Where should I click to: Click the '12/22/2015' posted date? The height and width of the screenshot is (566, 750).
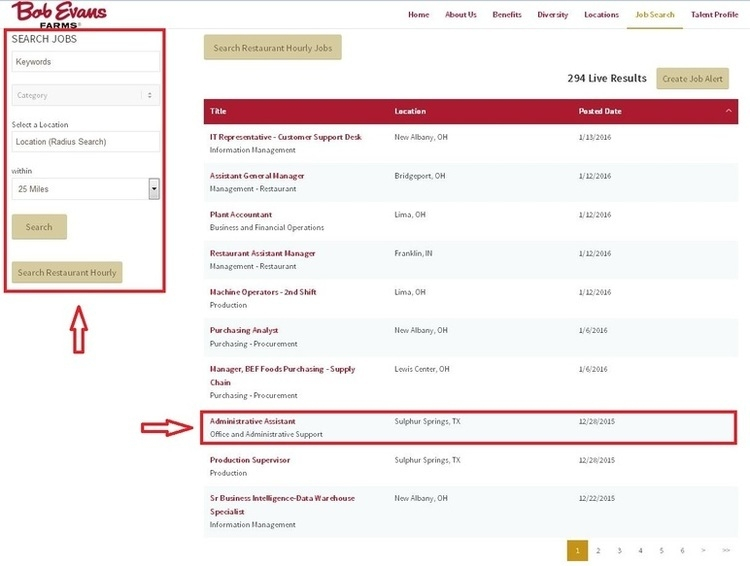[x=596, y=498]
